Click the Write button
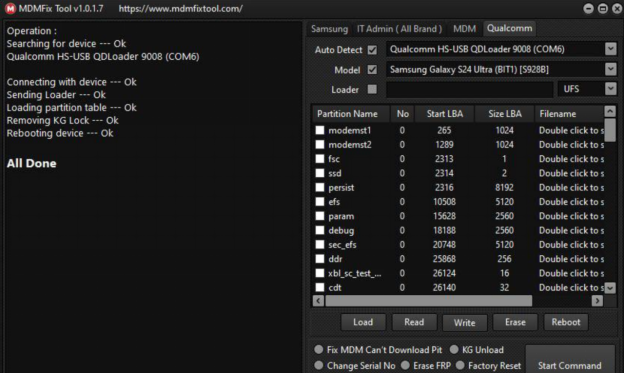 [464, 323]
